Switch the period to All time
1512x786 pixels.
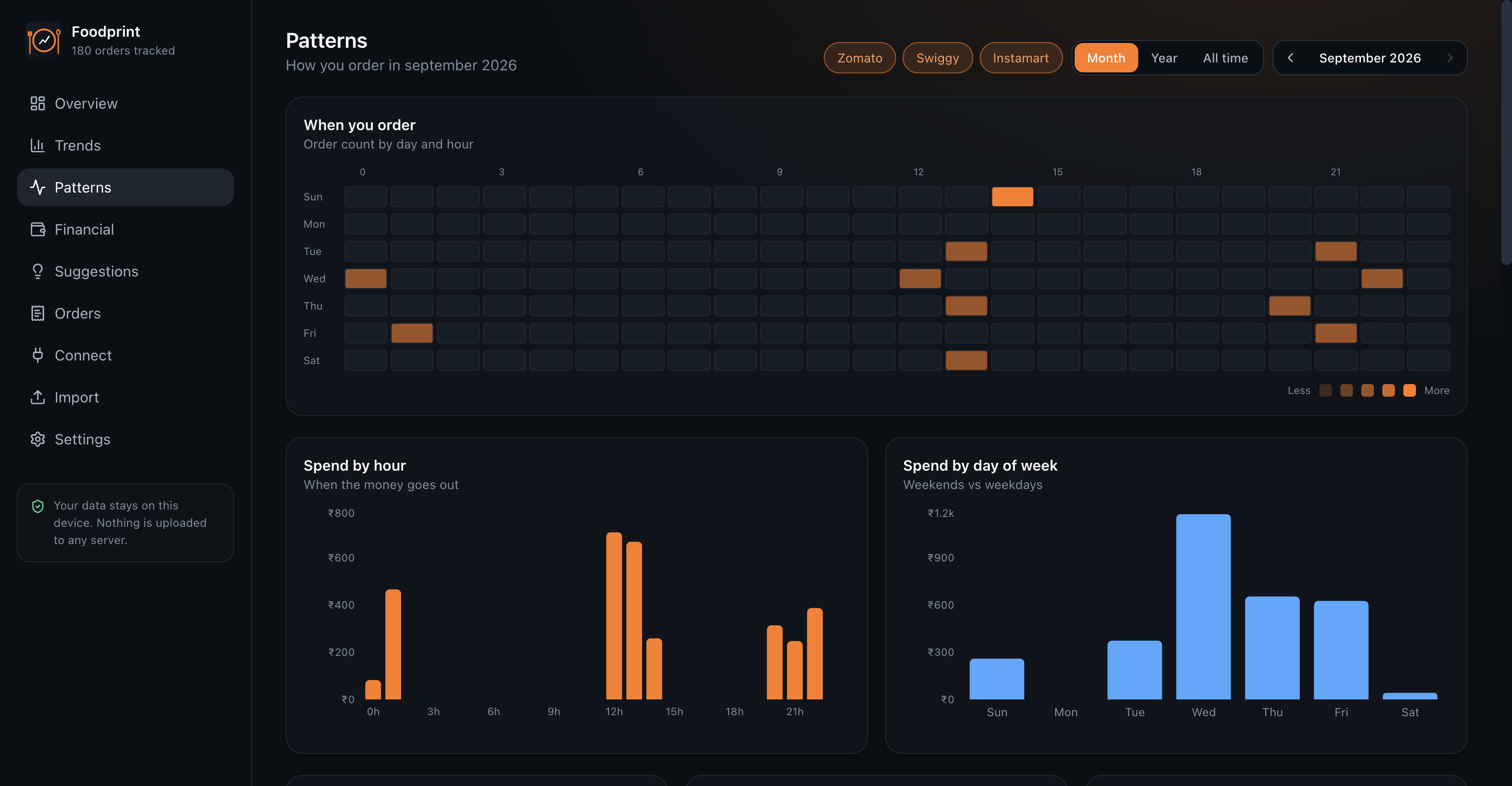point(1225,58)
